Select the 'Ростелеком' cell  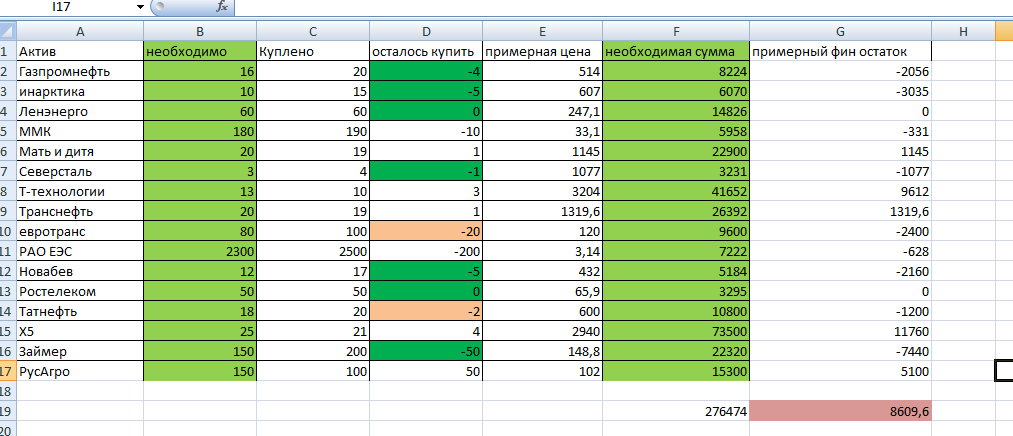79,291
